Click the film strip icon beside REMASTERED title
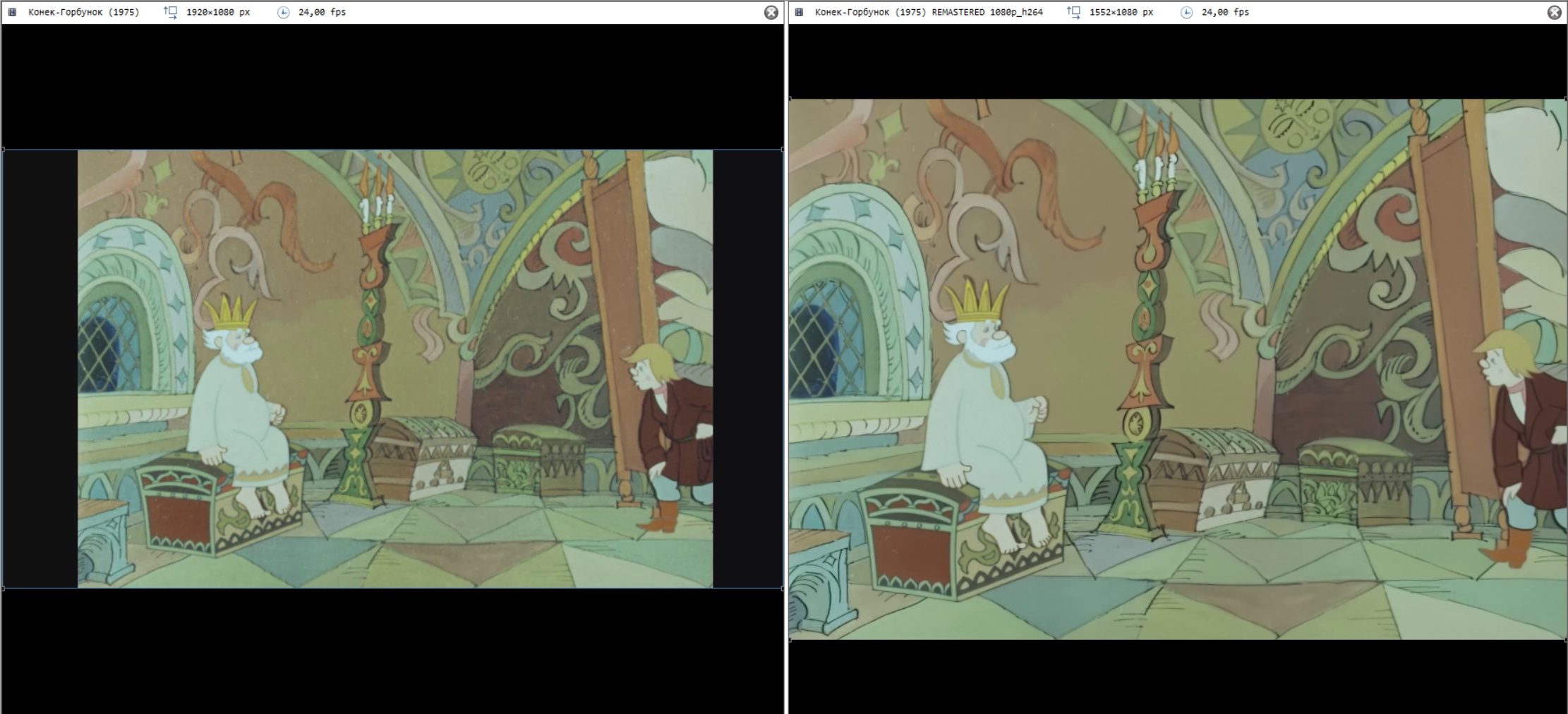 point(799,12)
